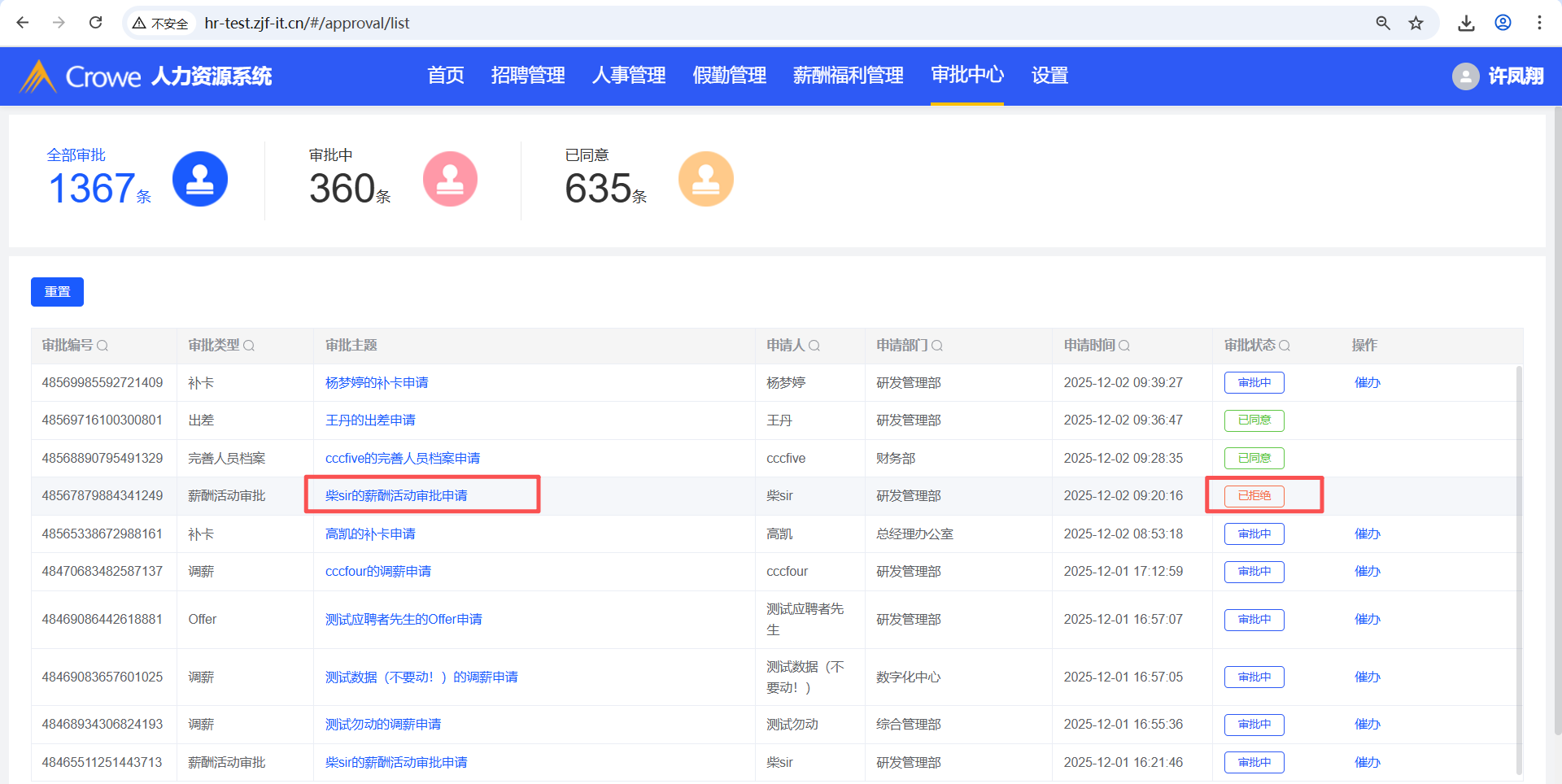Click the user avatar beside 许凤翔
The height and width of the screenshot is (784, 1562).
(x=1465, y=76)
